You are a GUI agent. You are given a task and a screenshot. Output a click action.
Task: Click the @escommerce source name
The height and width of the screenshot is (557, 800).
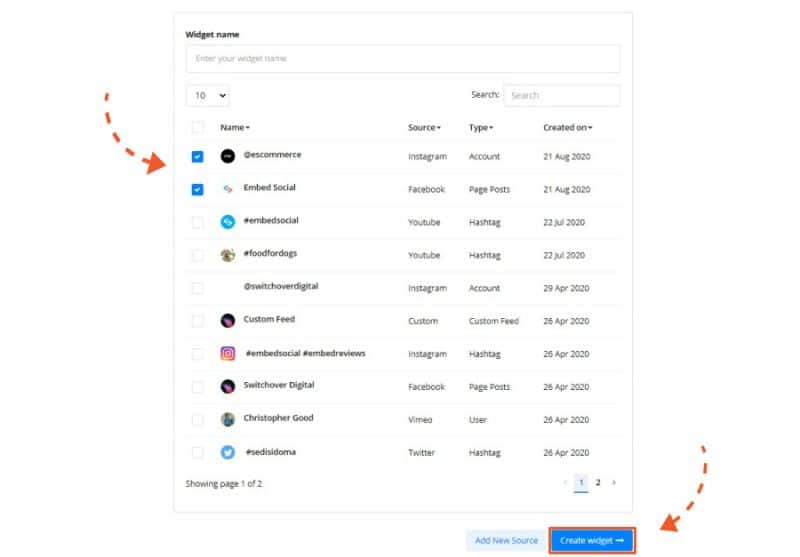272,155
